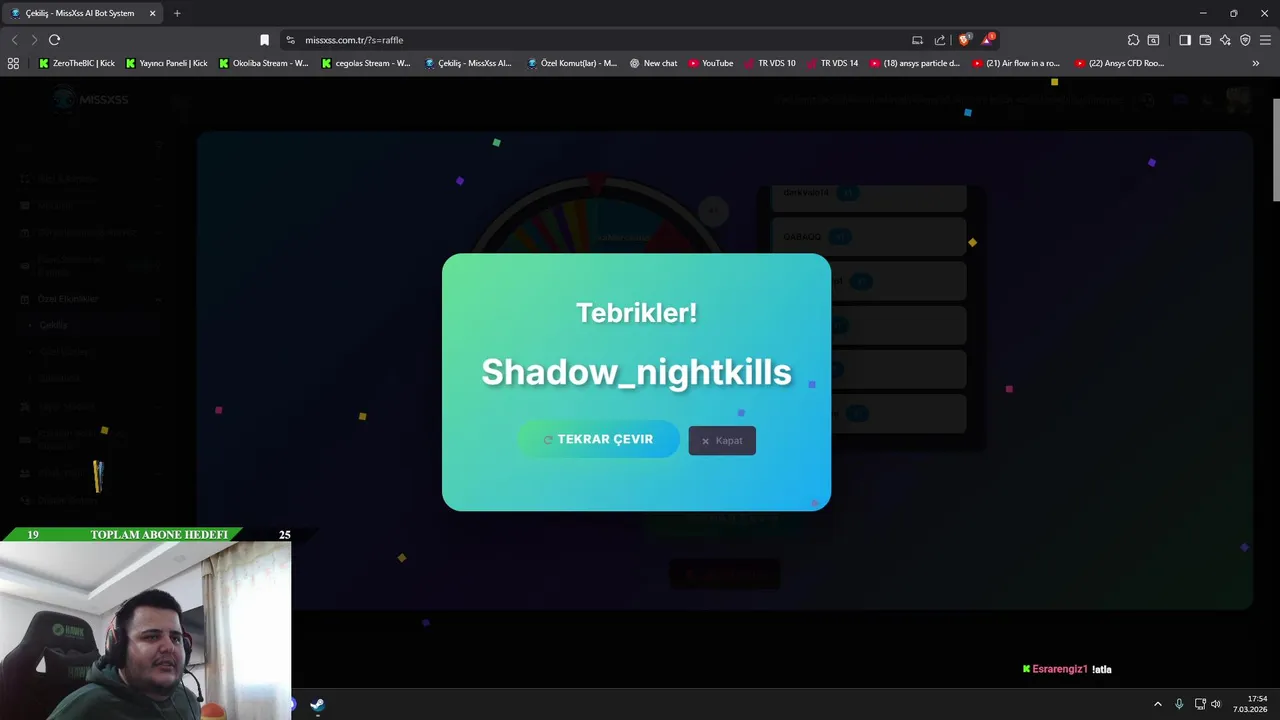The height and width of the screenshot is (720, 1280).
Task: Click the Esrarengiz1 chat username
Action: 1059,669
